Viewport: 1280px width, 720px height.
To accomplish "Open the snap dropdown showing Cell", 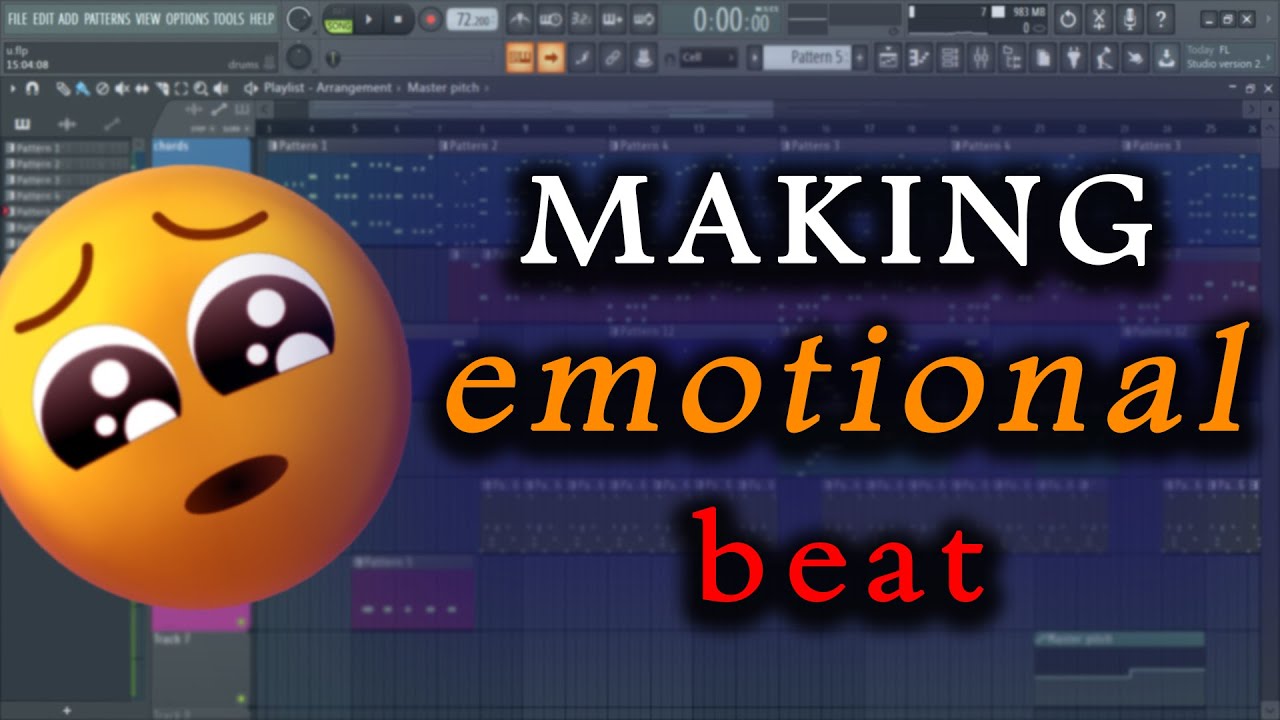I will pos(707,58).
